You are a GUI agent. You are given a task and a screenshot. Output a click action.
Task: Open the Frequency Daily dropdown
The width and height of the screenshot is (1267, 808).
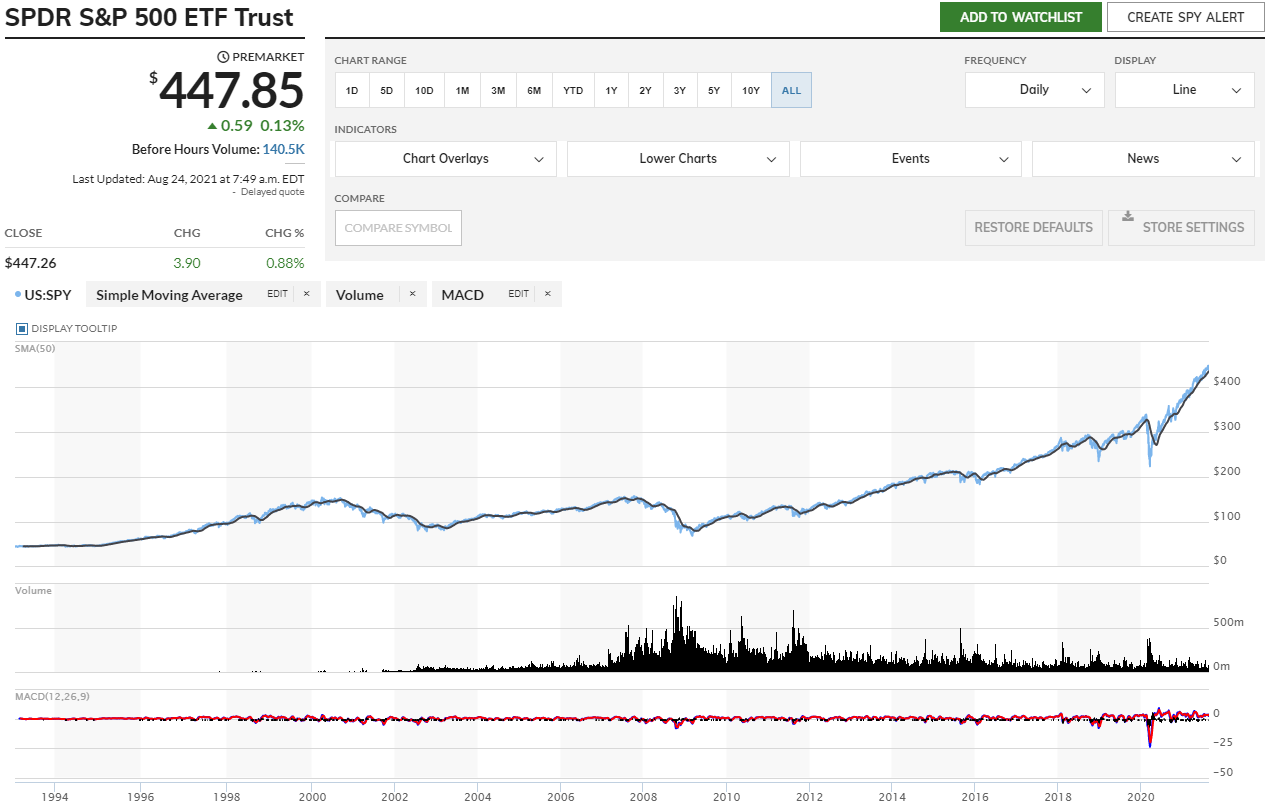pyautogui.click(x=1034, y=90)
